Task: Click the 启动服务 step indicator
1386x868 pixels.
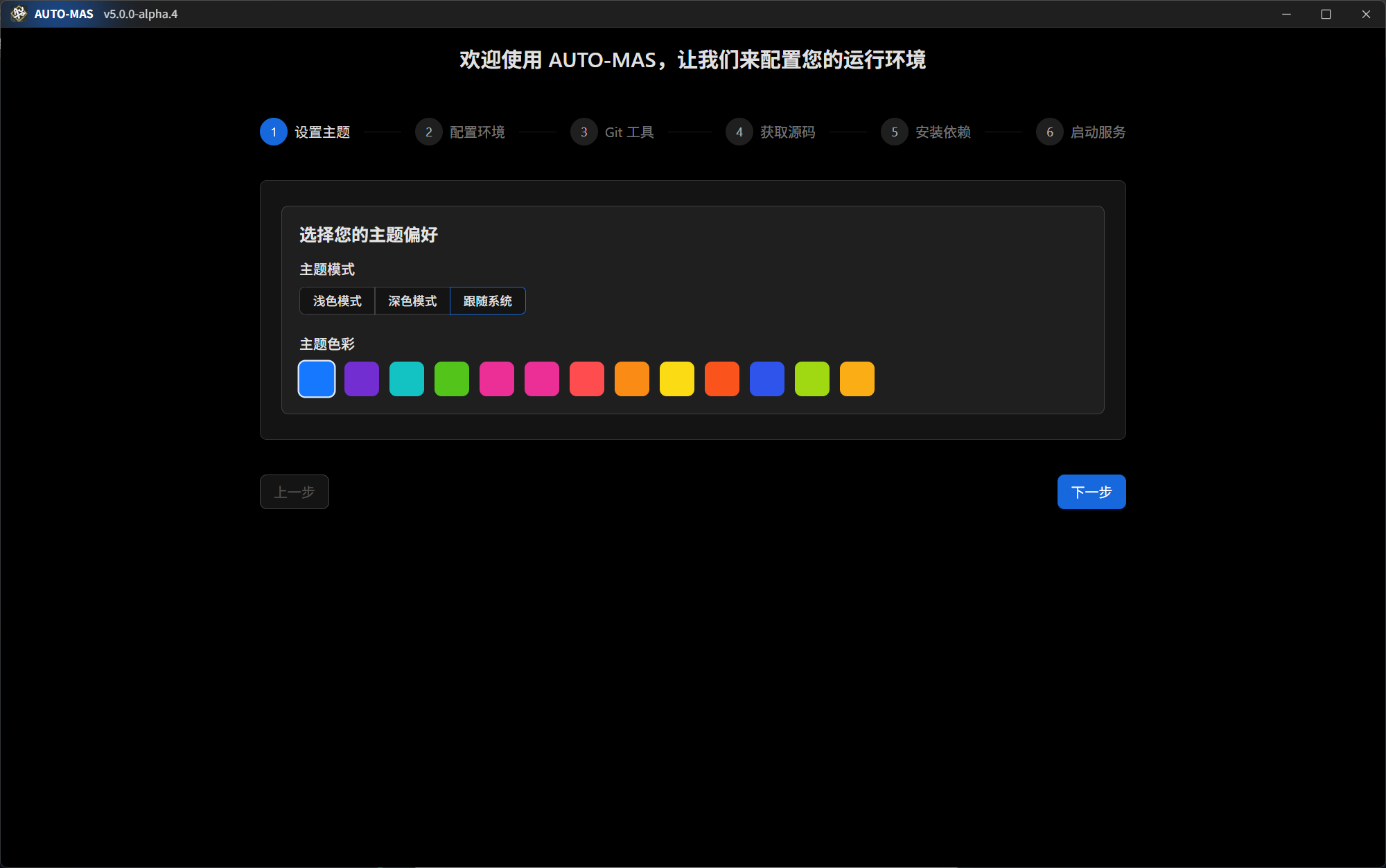Action: [1049, 132]
